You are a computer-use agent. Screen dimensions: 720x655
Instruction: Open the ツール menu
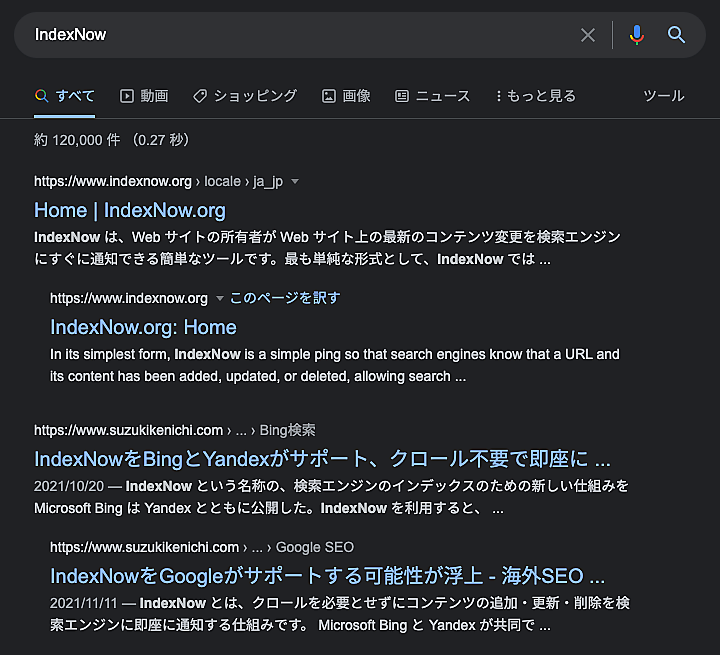[x=663, y=96]
